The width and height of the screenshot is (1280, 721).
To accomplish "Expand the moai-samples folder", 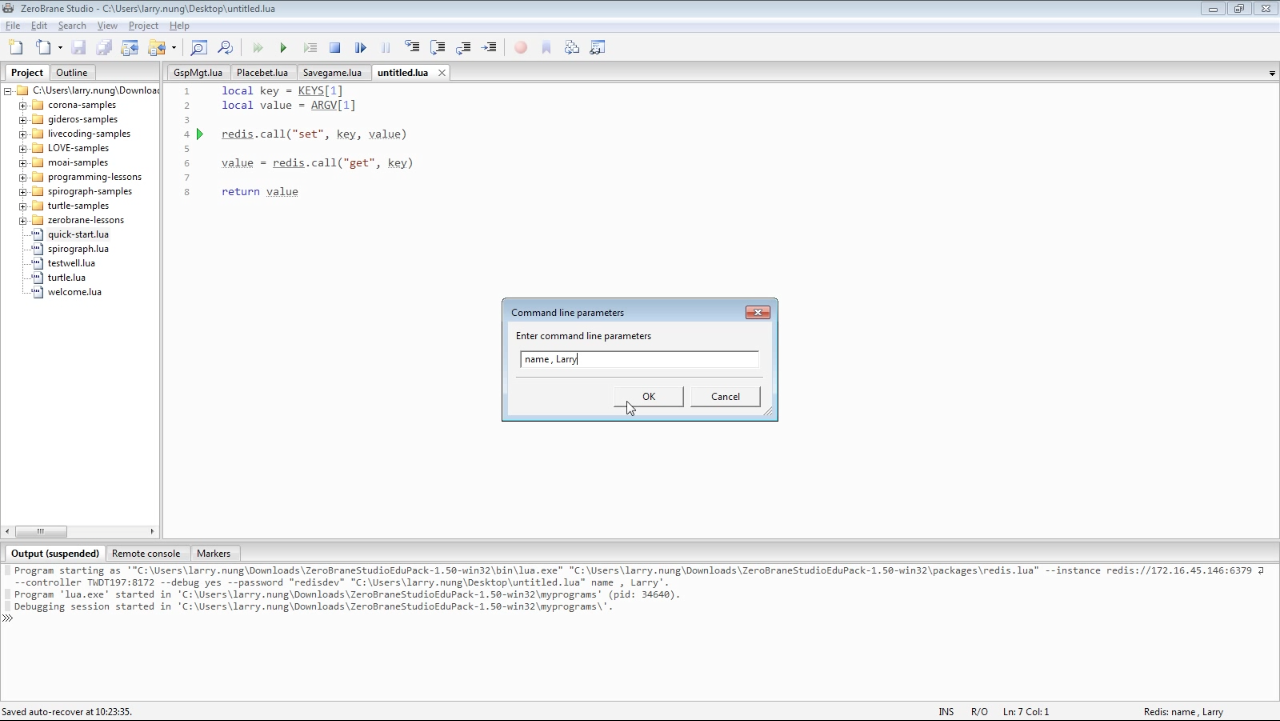I will pos(23,163).
